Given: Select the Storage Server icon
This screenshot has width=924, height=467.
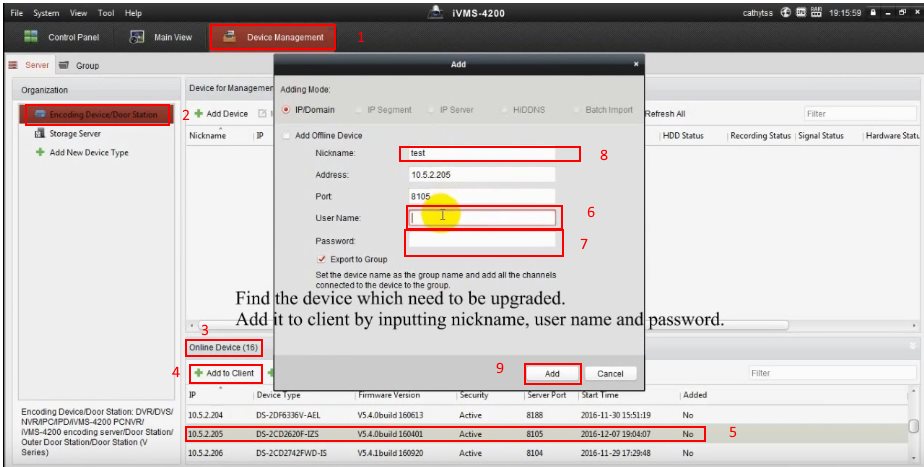Looking at the screenshot, I should click(41, 134).
